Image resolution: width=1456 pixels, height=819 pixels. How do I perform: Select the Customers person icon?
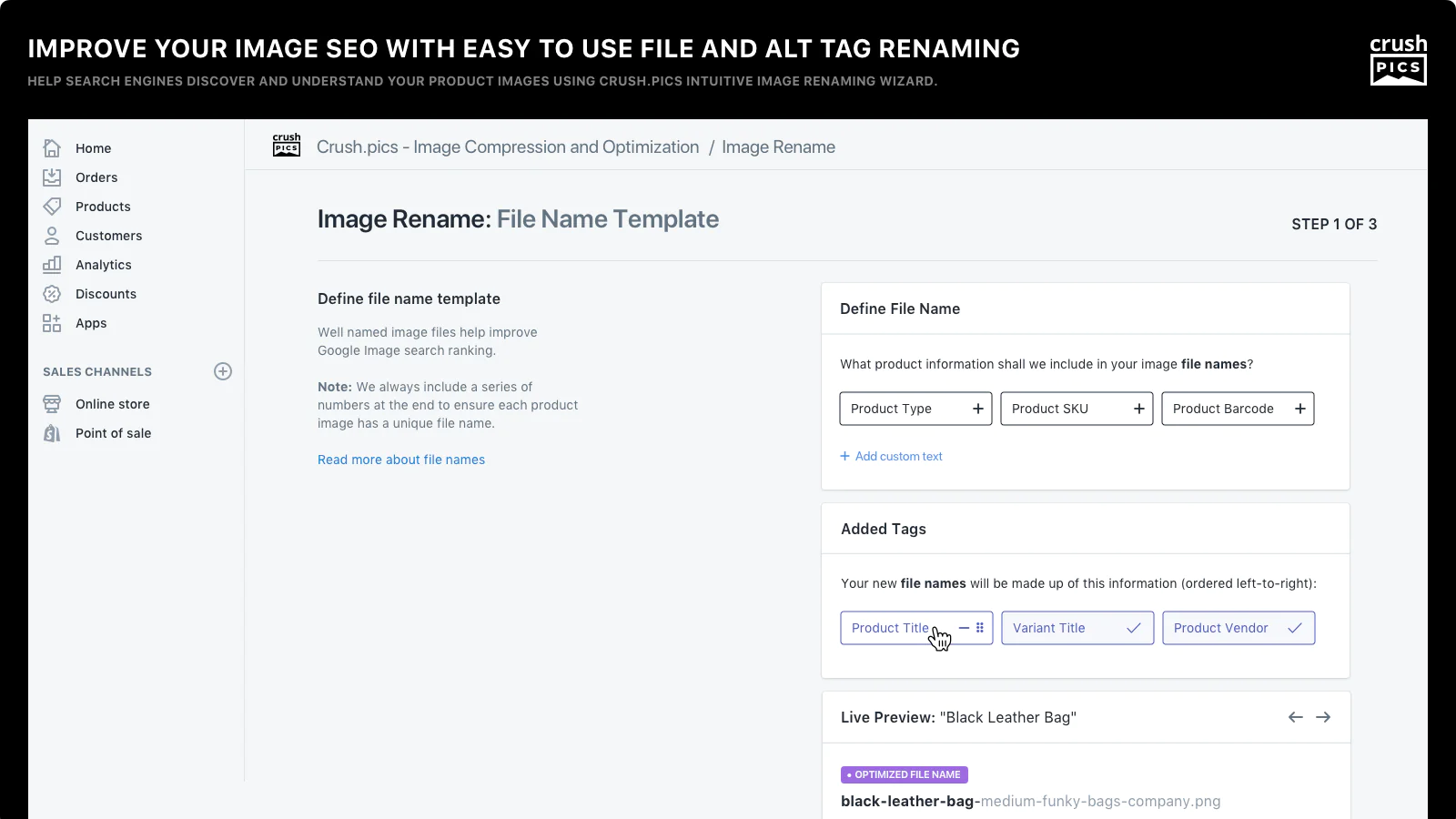(52, 236)
